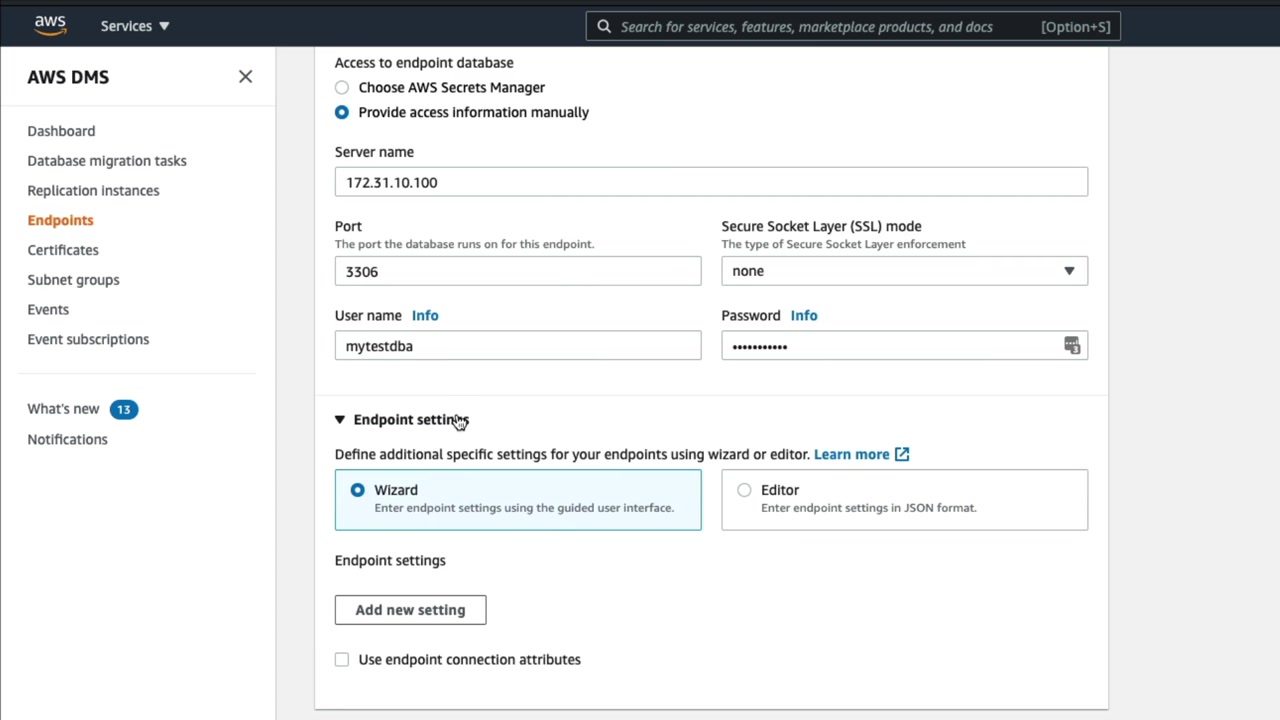
Task: Collapse the Endpoint settings section
Action: coord(340,420)
